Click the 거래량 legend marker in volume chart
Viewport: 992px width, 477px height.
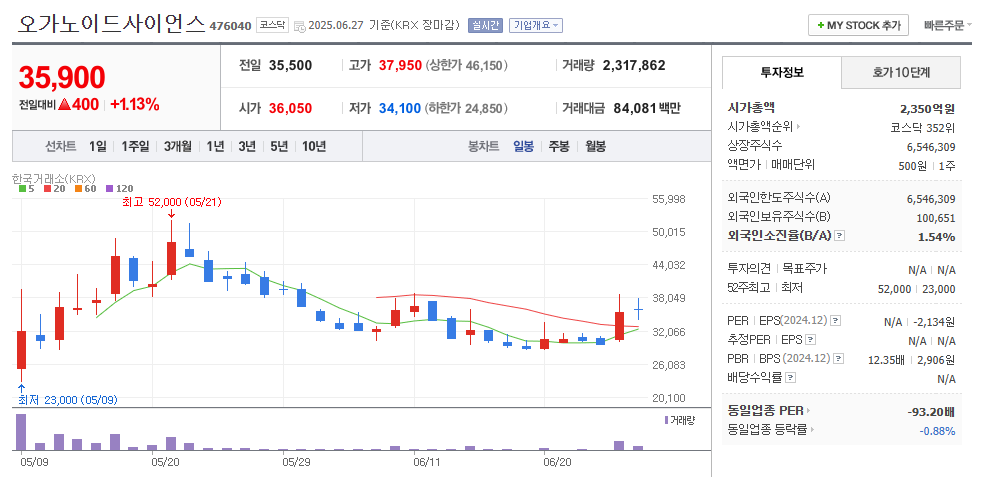click(x=667, y=420)
